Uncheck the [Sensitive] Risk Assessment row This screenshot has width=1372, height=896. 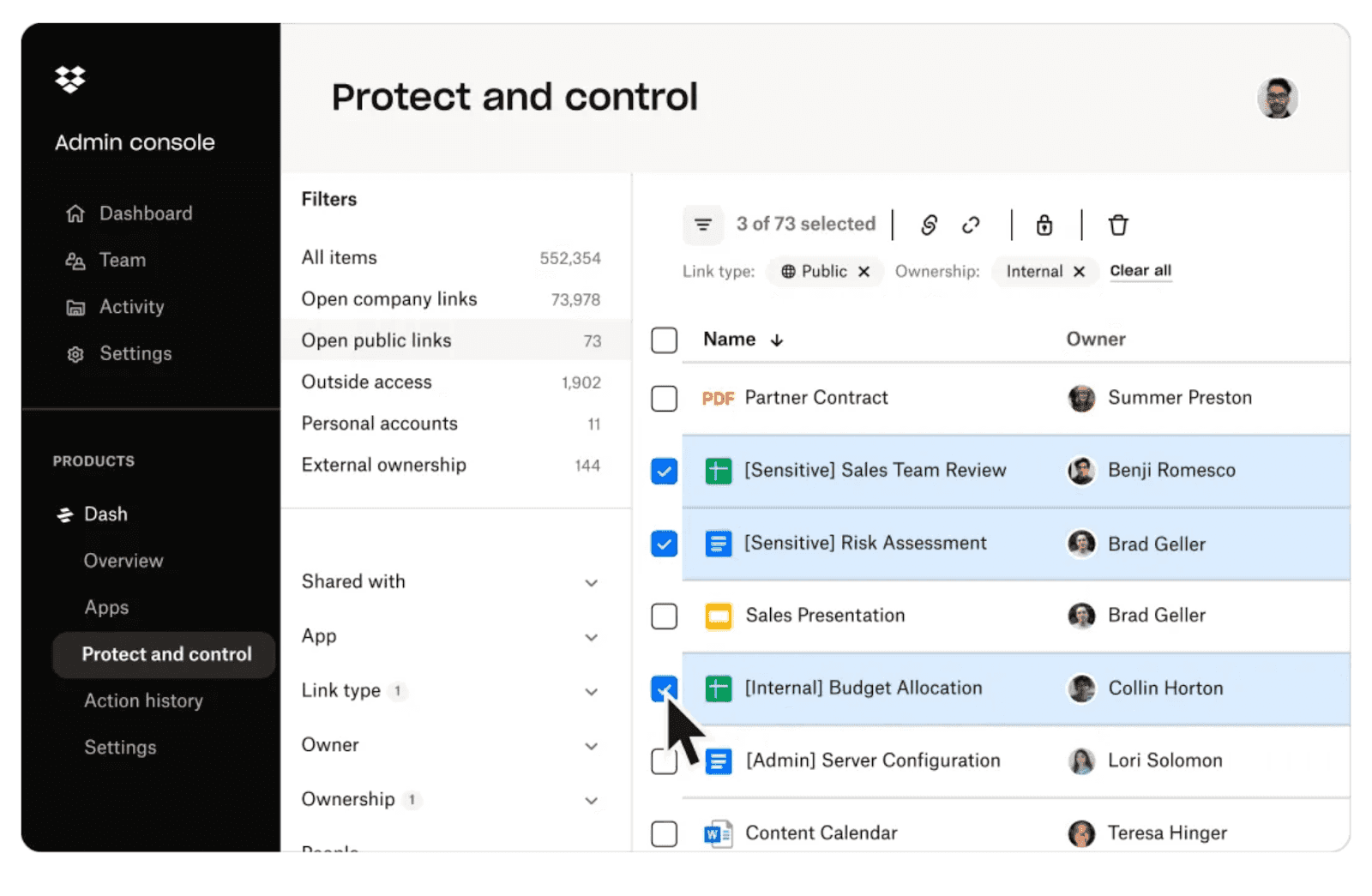pyautogui.click(x=664, y=543)
